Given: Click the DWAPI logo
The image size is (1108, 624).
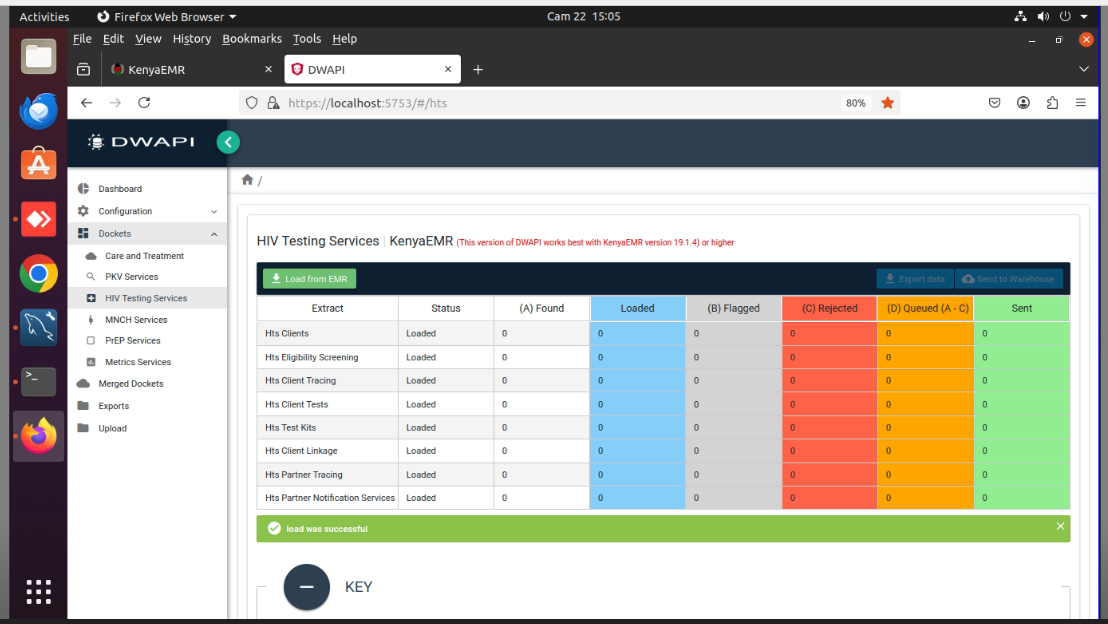Looking at the screenshot, I should (141, 142).
